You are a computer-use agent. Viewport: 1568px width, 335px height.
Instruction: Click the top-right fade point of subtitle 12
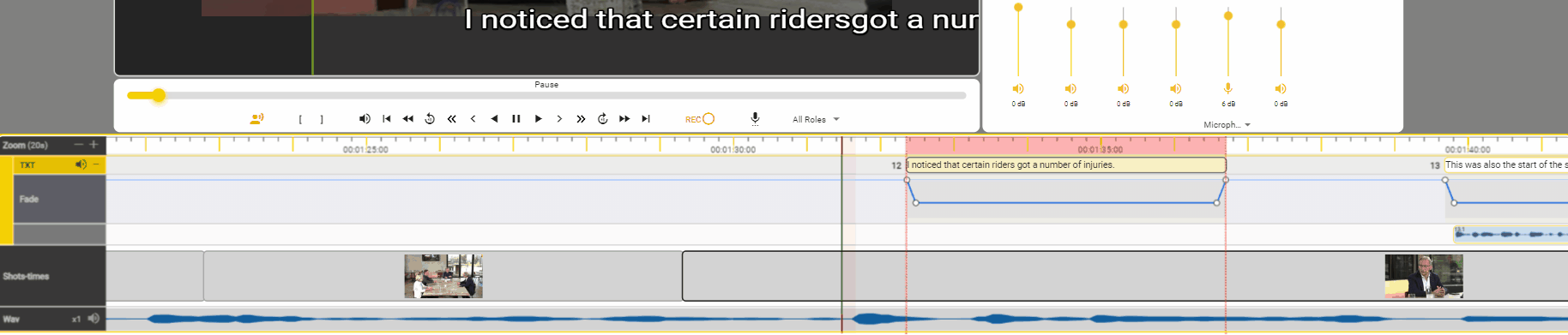1226,180
